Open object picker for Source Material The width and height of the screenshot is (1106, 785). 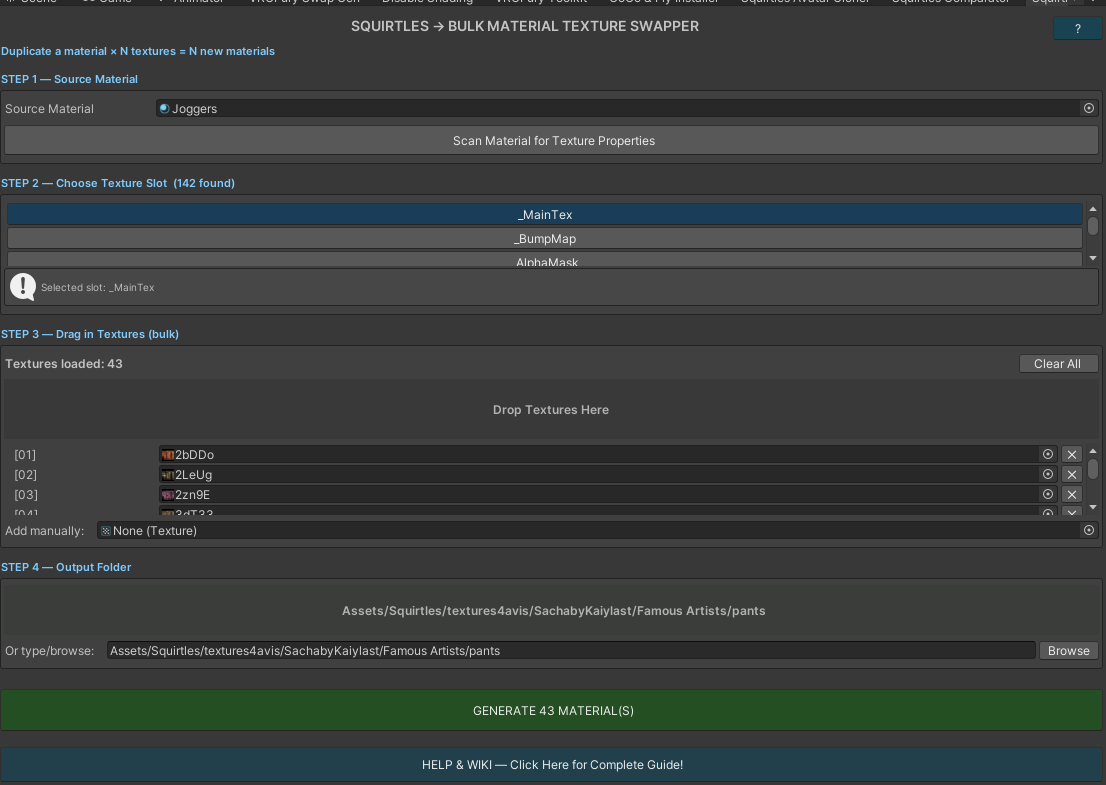(1088, 108)
